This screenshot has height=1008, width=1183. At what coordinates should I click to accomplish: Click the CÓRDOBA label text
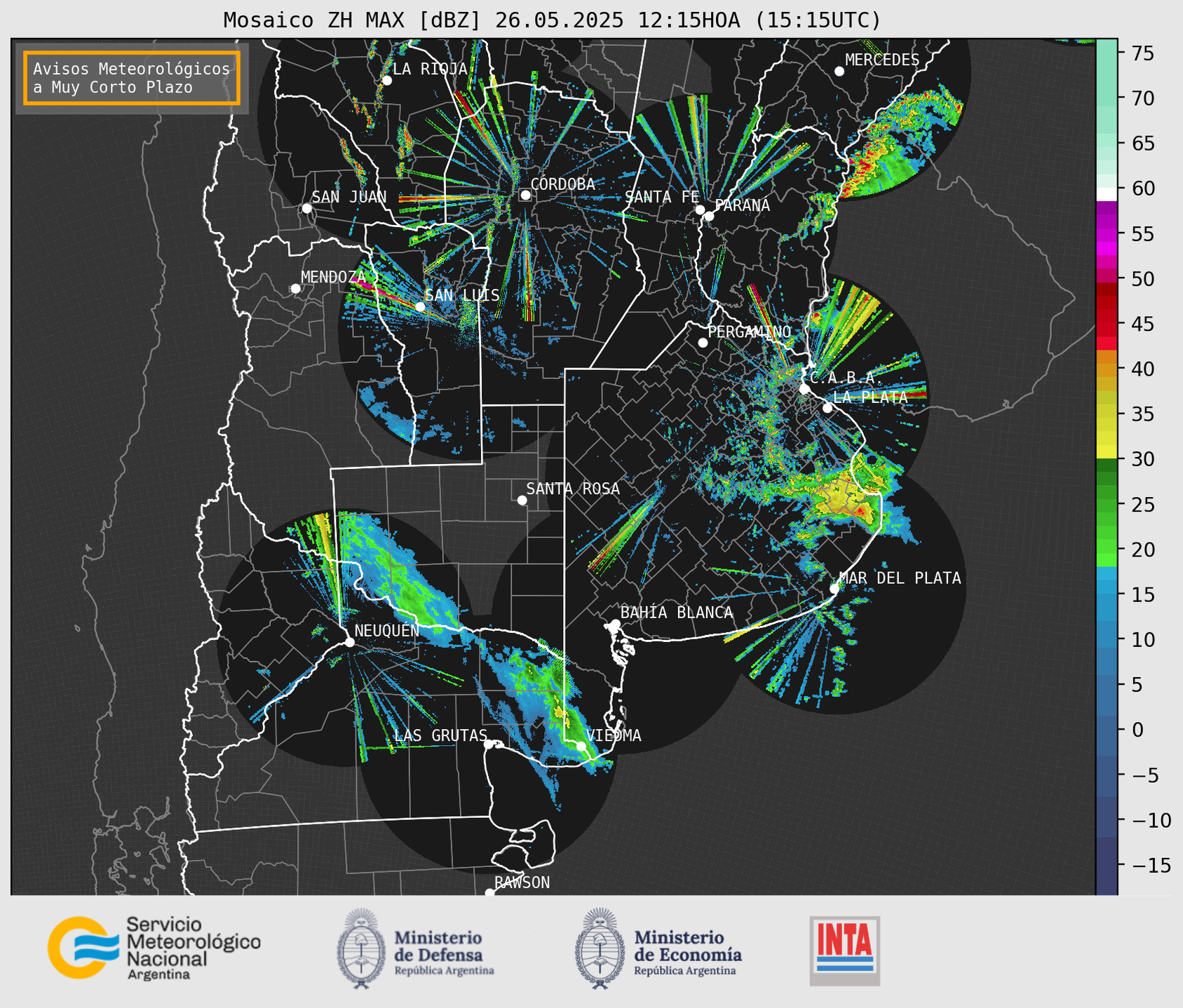(x=562, y=184)
